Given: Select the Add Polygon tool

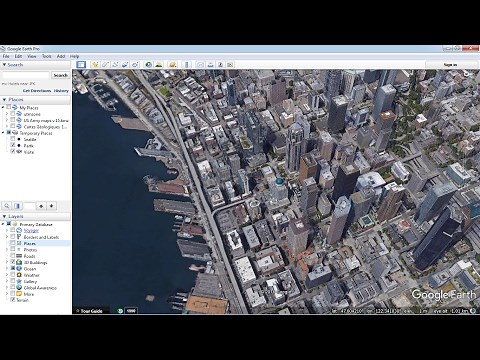Looking at the screenshot, I should tap(105, 64).
